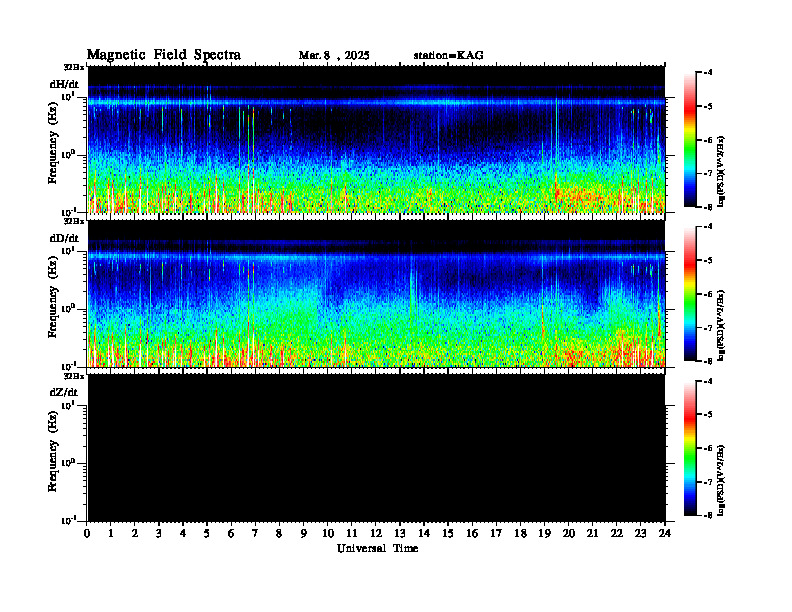Click the date "Mar. 8, 2025"
Viewport: 792px width, 612px height.
coord(334,56)
